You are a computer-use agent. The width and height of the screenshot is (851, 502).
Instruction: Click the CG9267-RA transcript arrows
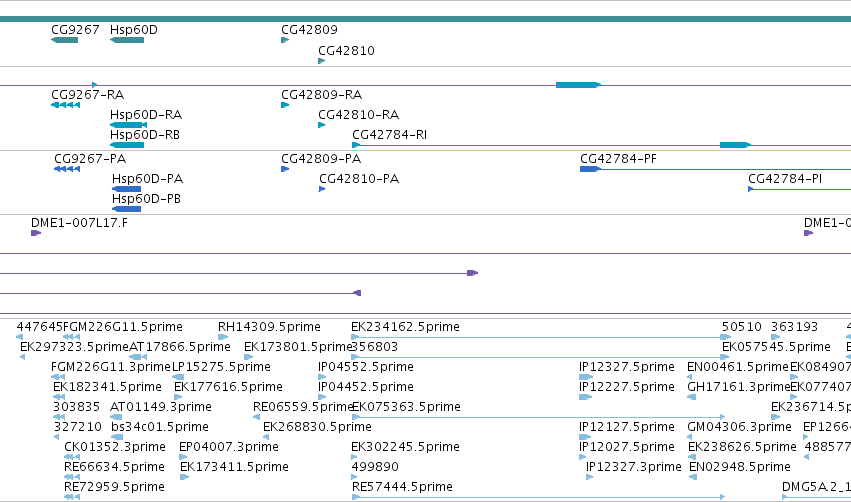pyautogui.click(x=65, y=105)
